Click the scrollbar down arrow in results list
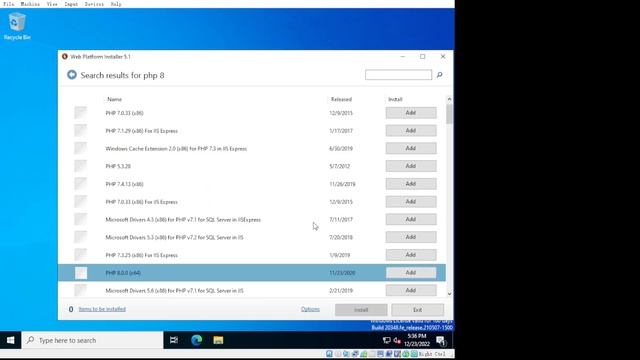Image resolution: width=640 pixels, height=360 pixels. (449, 293)
